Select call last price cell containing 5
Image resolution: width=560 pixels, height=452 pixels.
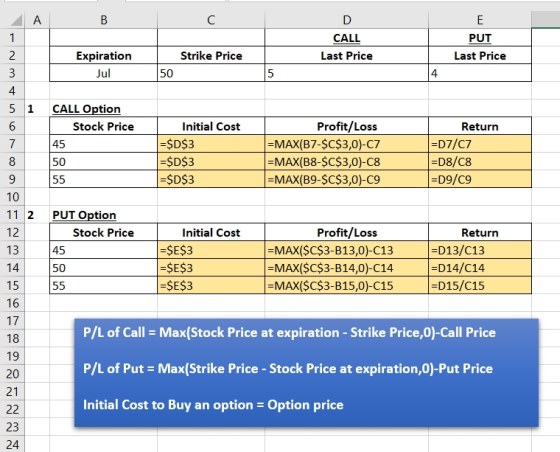347,73
